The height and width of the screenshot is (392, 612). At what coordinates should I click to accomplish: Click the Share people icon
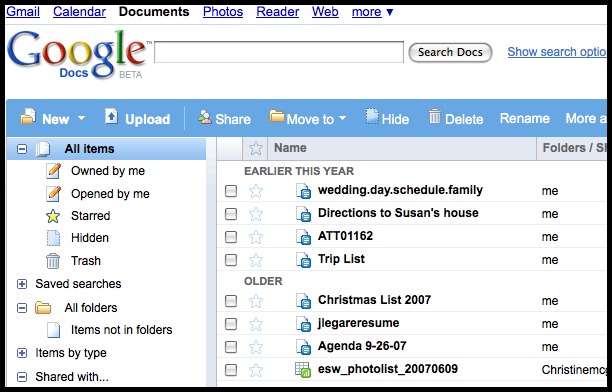click(205, 117)
